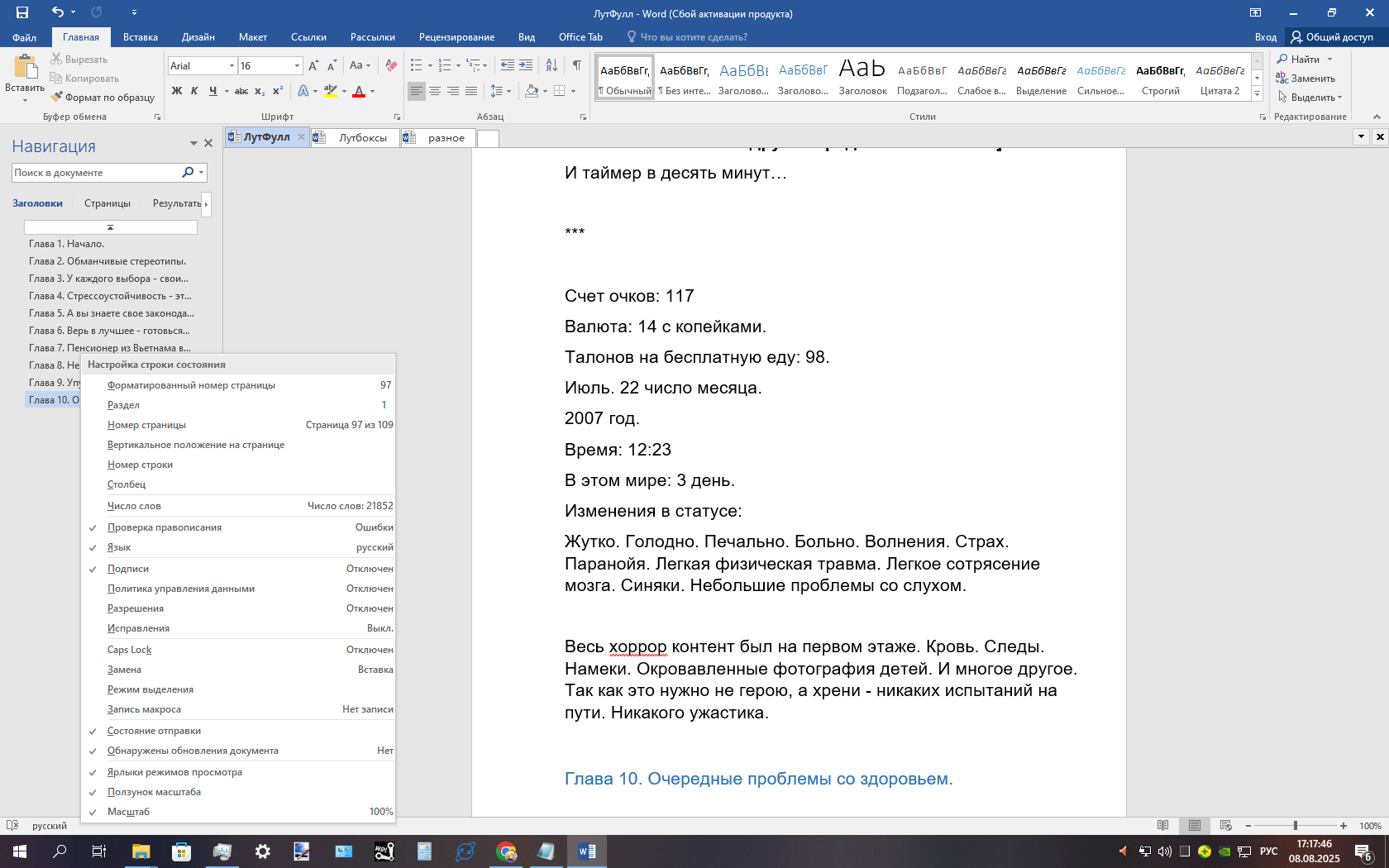The image size is (1389, 868).
Task: Click the Format Painter brush icon
Action: pos(56,98)
